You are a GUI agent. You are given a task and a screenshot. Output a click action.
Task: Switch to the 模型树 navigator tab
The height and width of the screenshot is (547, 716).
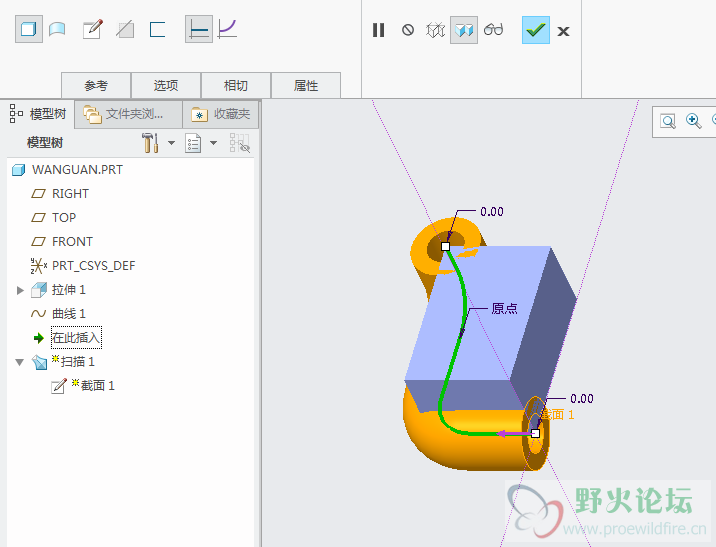pos(38,114)
